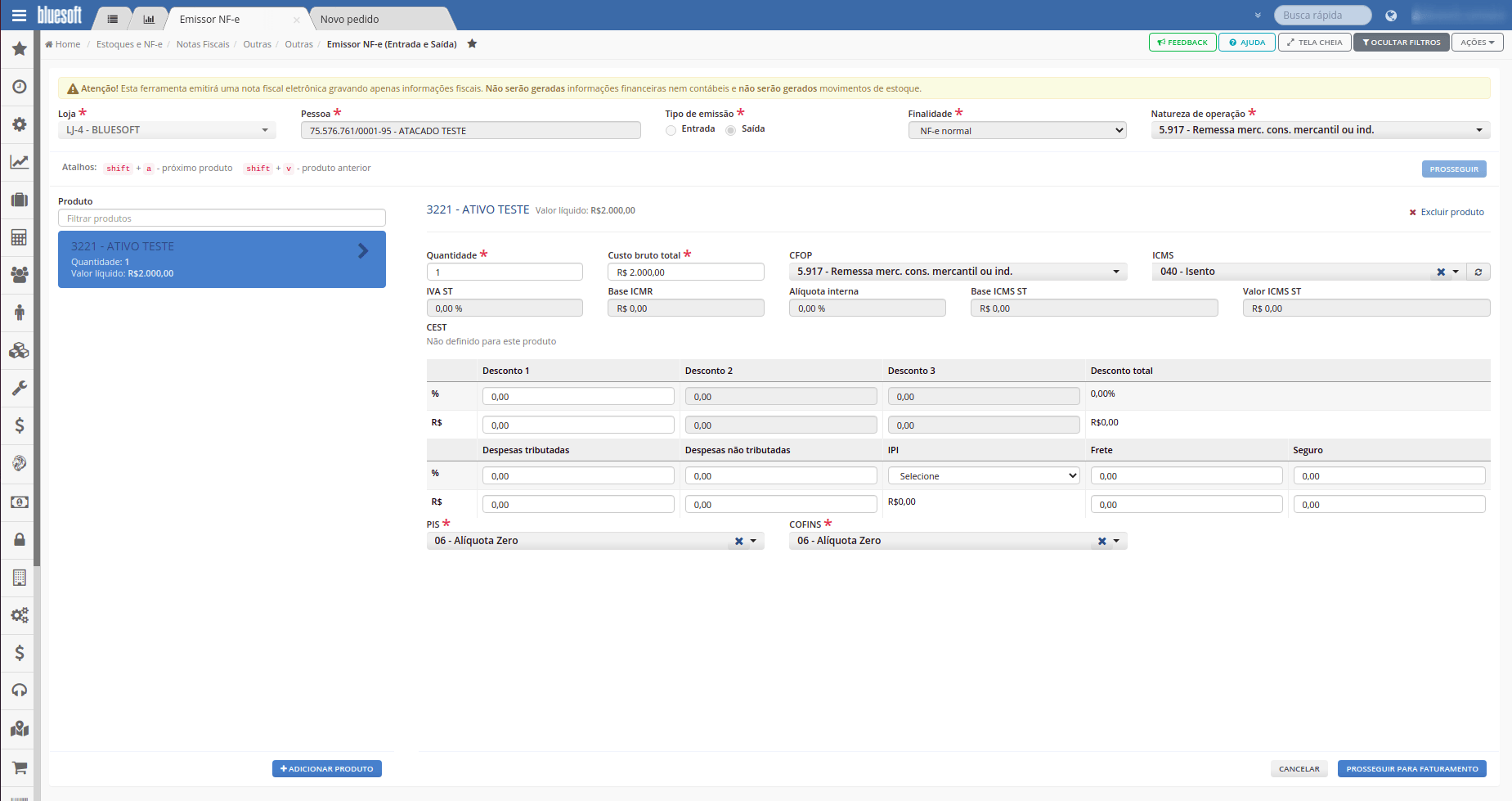Expand the IPI Selecione dropdown

984,475
